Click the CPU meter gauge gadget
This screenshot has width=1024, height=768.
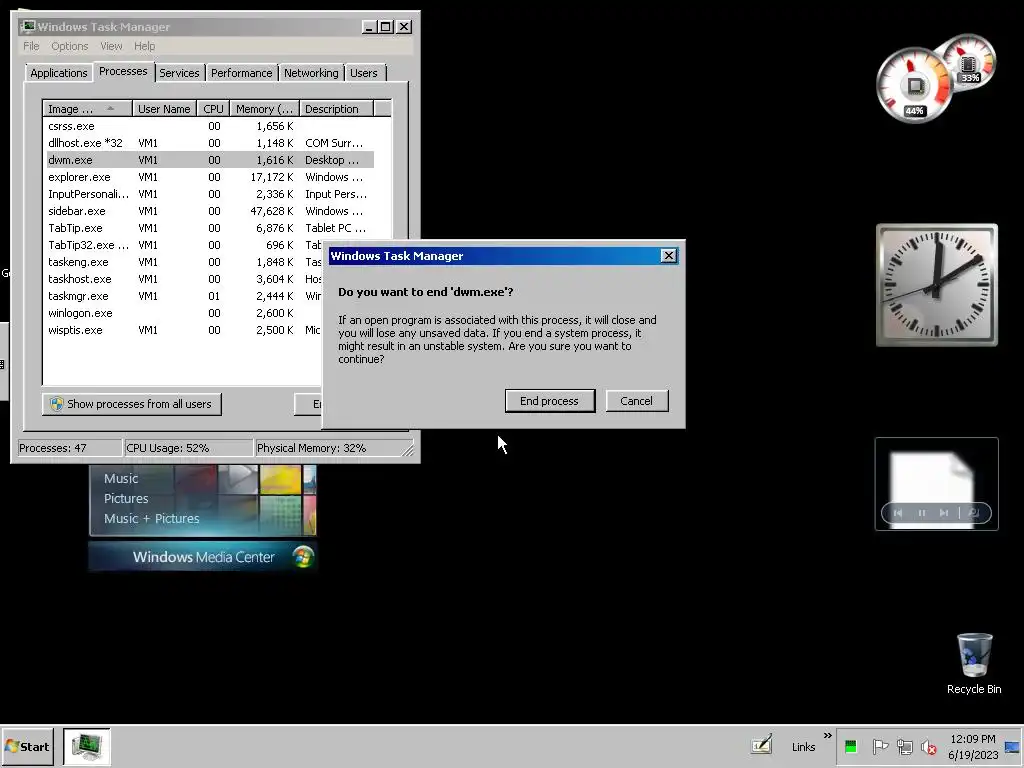(x=914, y=86)
